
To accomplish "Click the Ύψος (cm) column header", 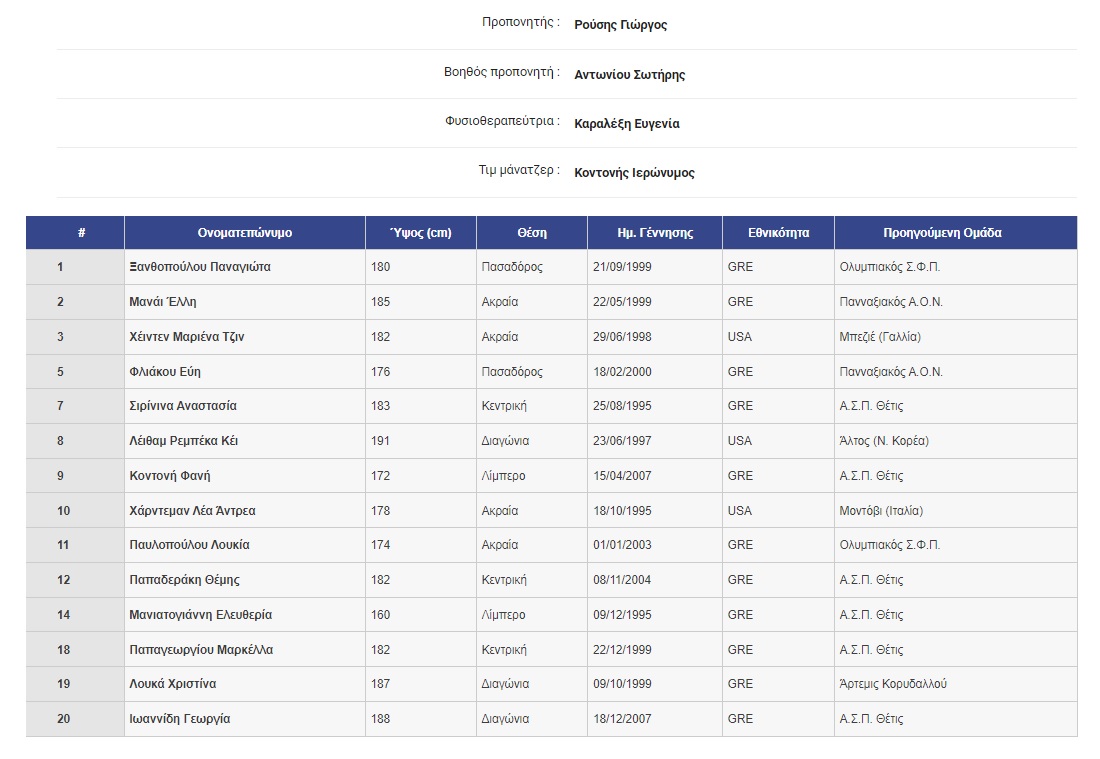I will (x=420, y=233).
